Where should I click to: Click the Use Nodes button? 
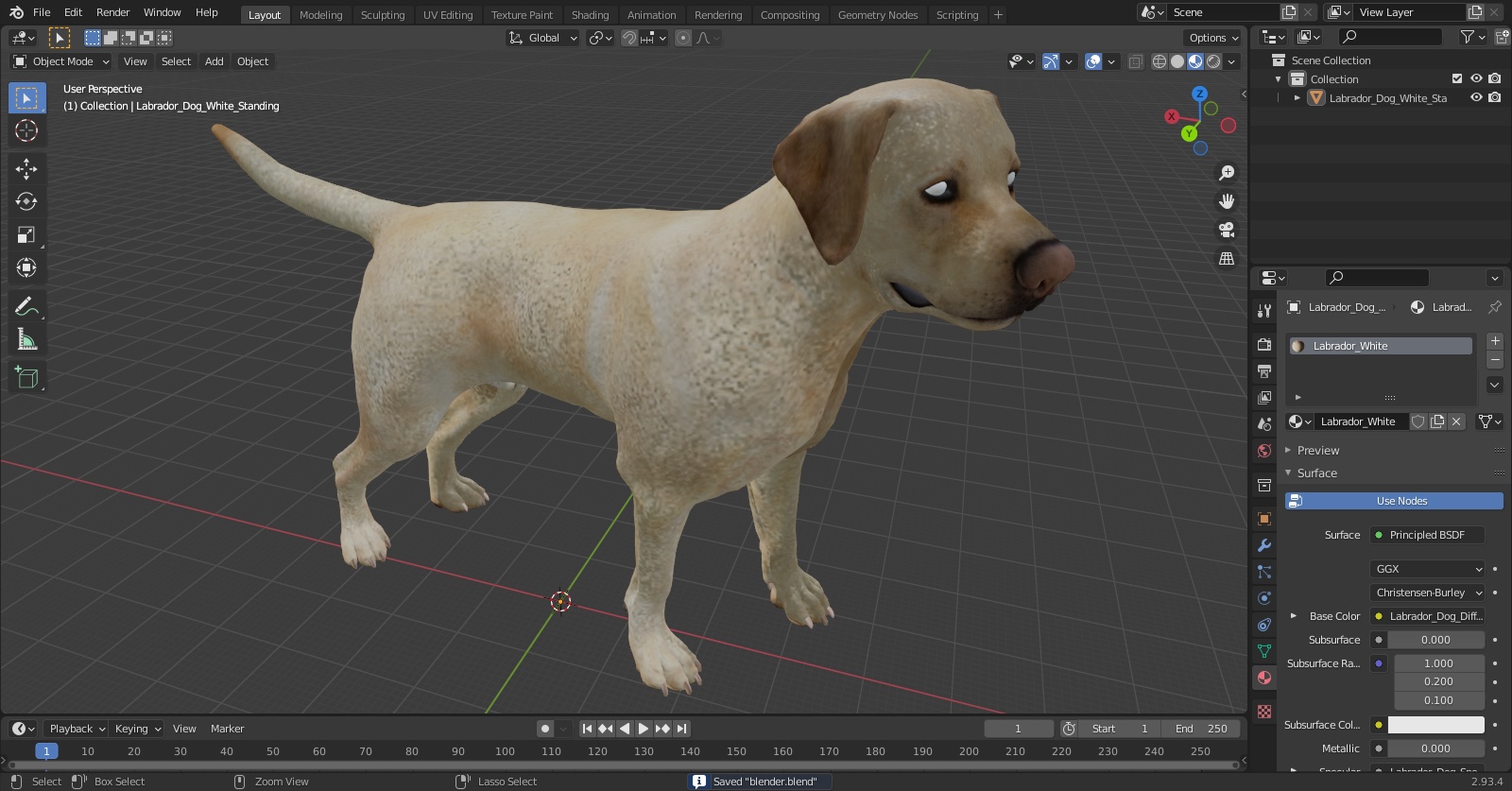[1394, 501]
